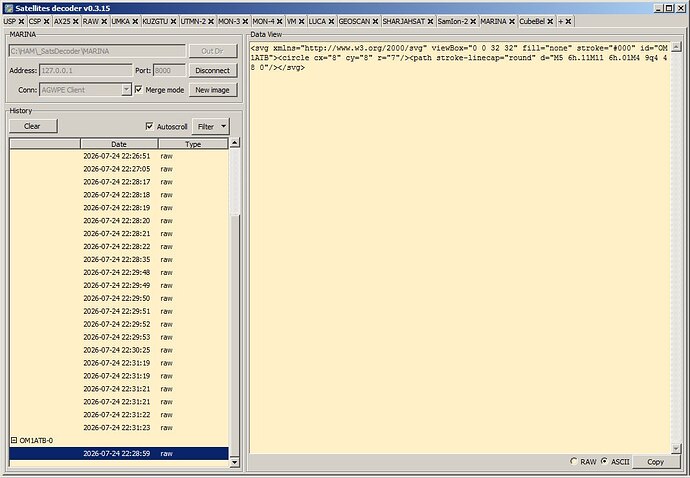Click the output directory path field
This screenshot has height=478, width=690.
97,51
